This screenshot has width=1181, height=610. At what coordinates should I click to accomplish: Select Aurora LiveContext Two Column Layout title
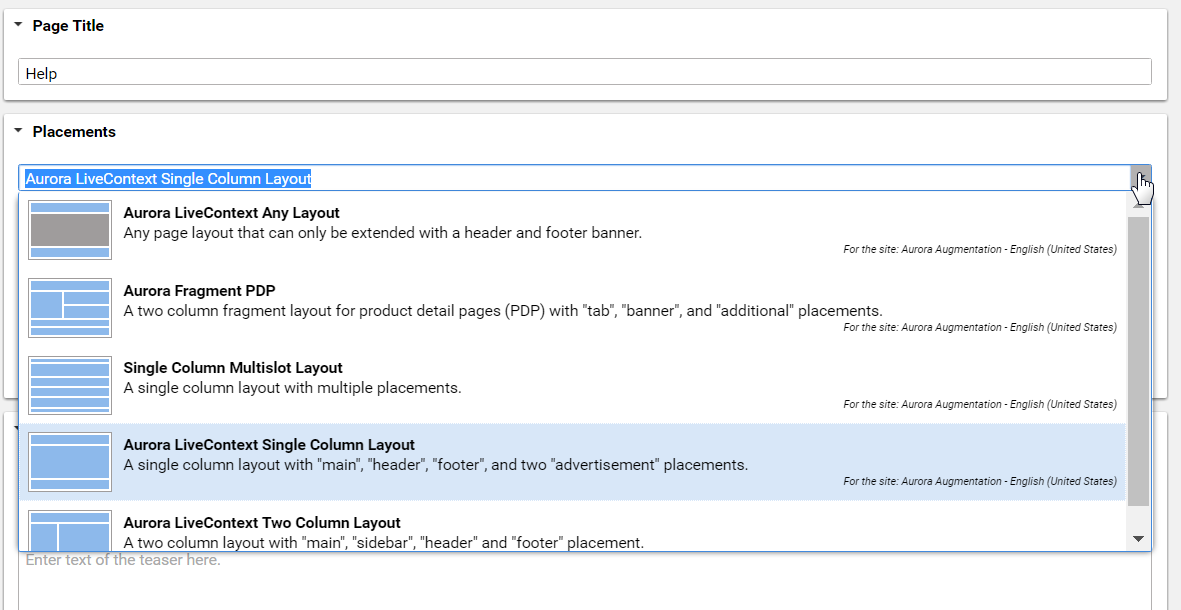pos(262,523)
